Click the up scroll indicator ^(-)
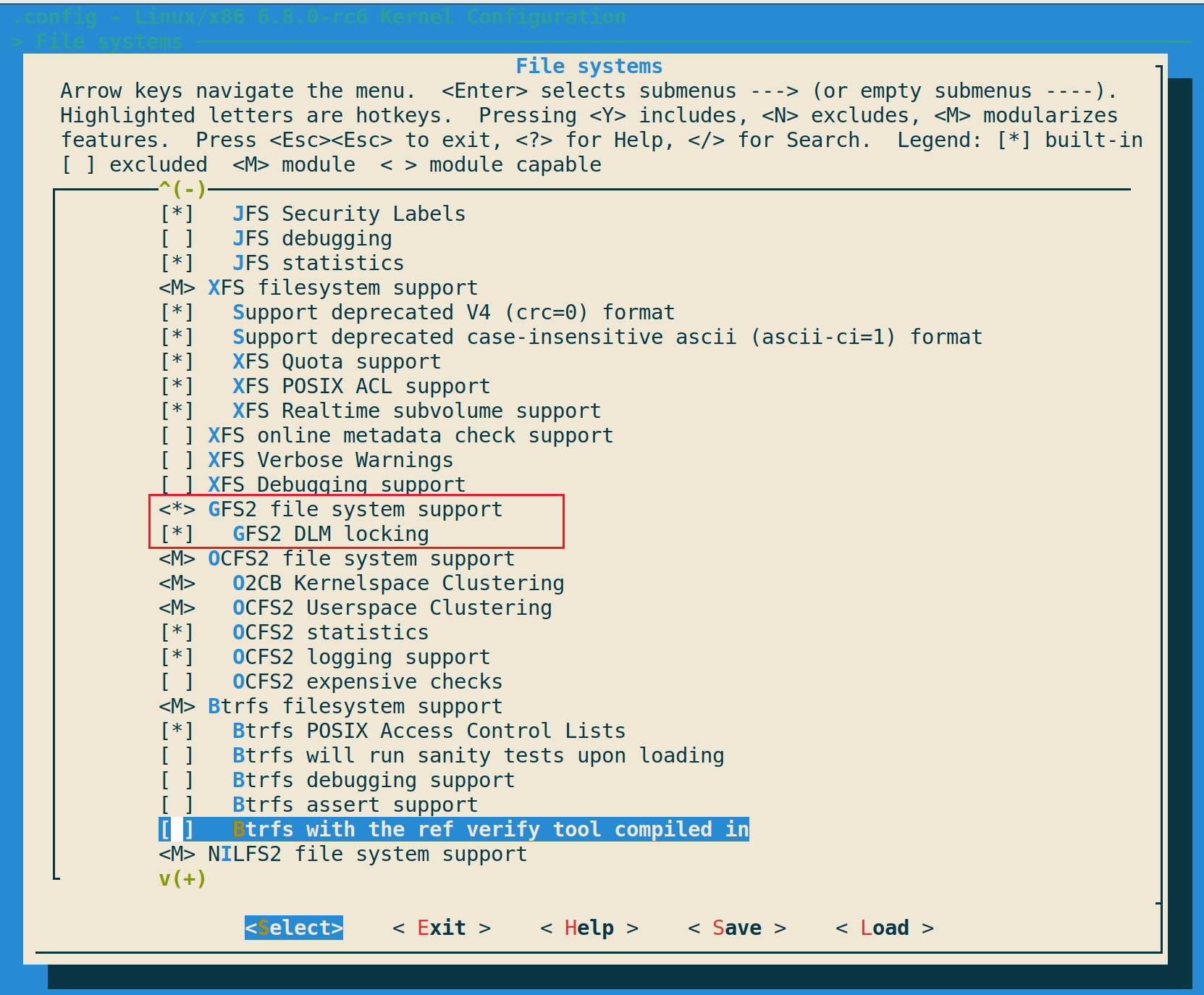 tap(180, 189)
